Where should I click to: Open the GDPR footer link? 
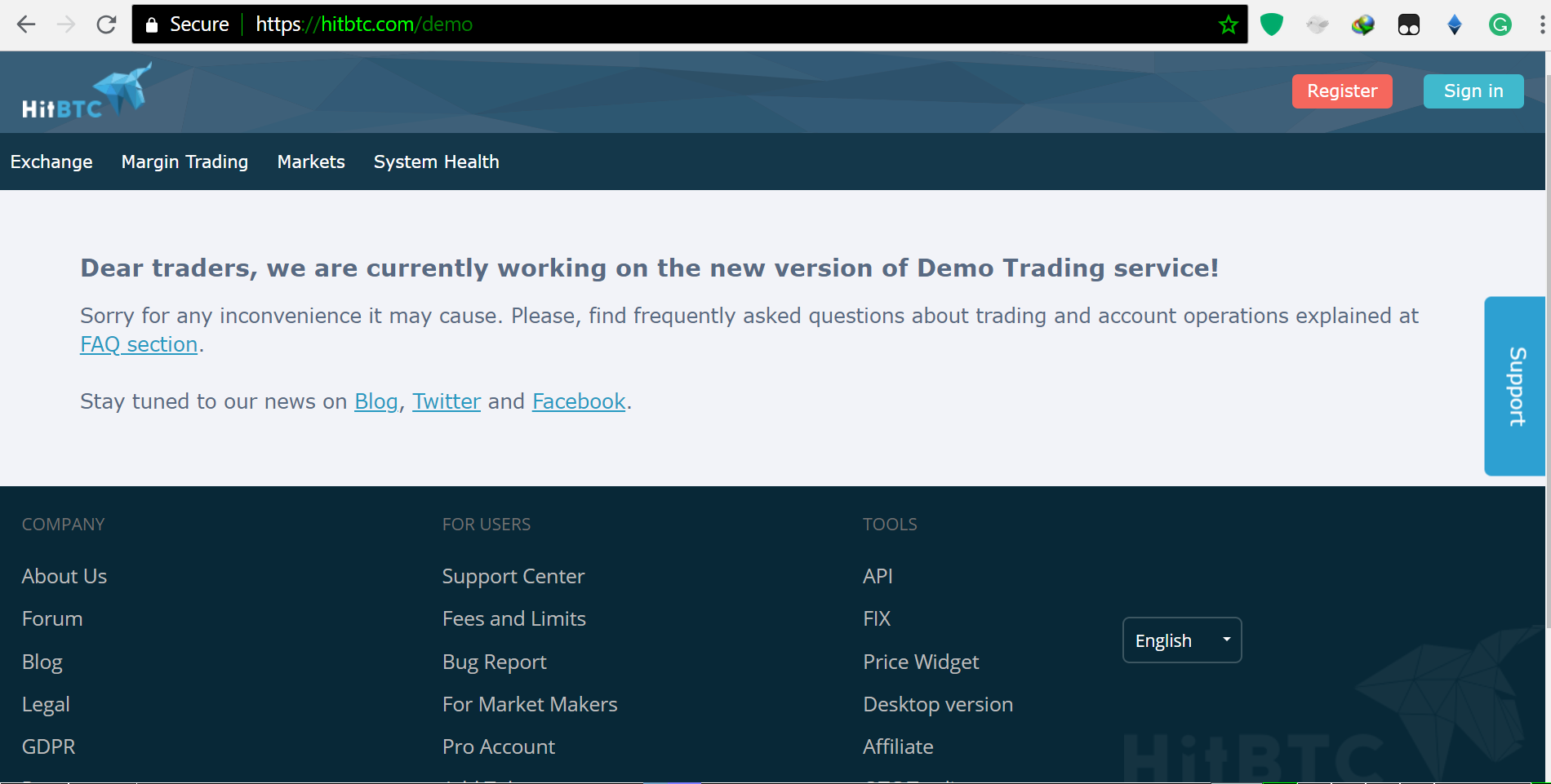pos(49,746)
